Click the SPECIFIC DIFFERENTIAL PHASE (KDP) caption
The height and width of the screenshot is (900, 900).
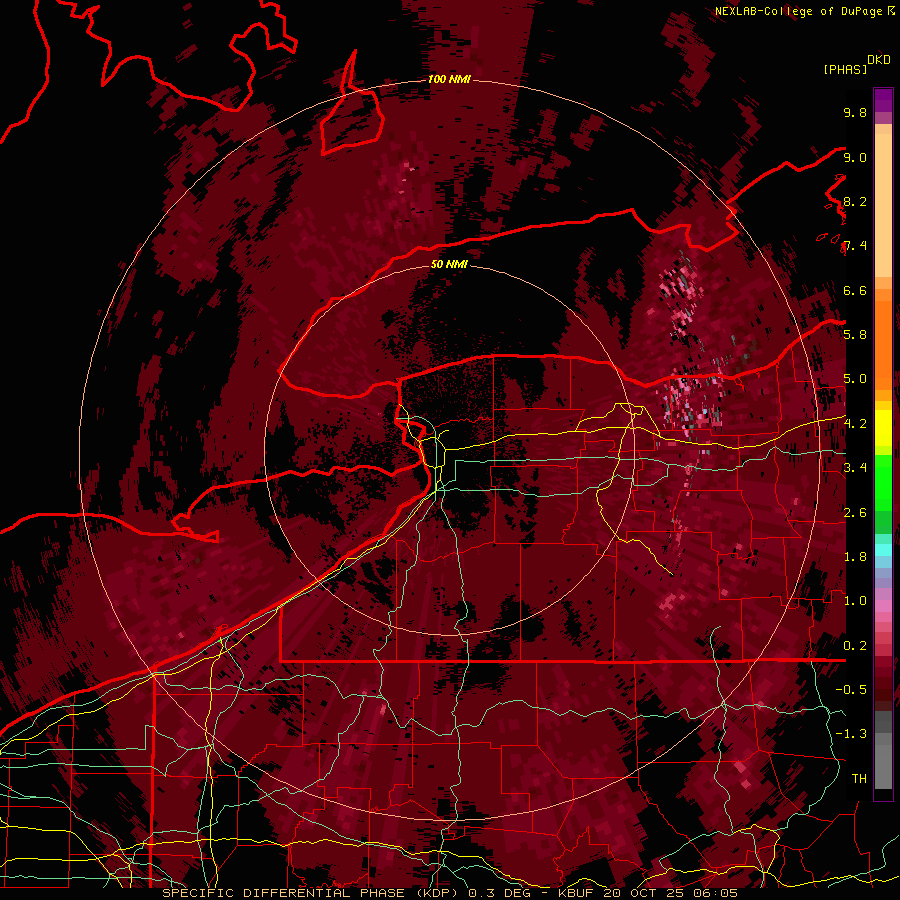coord(312,893)
